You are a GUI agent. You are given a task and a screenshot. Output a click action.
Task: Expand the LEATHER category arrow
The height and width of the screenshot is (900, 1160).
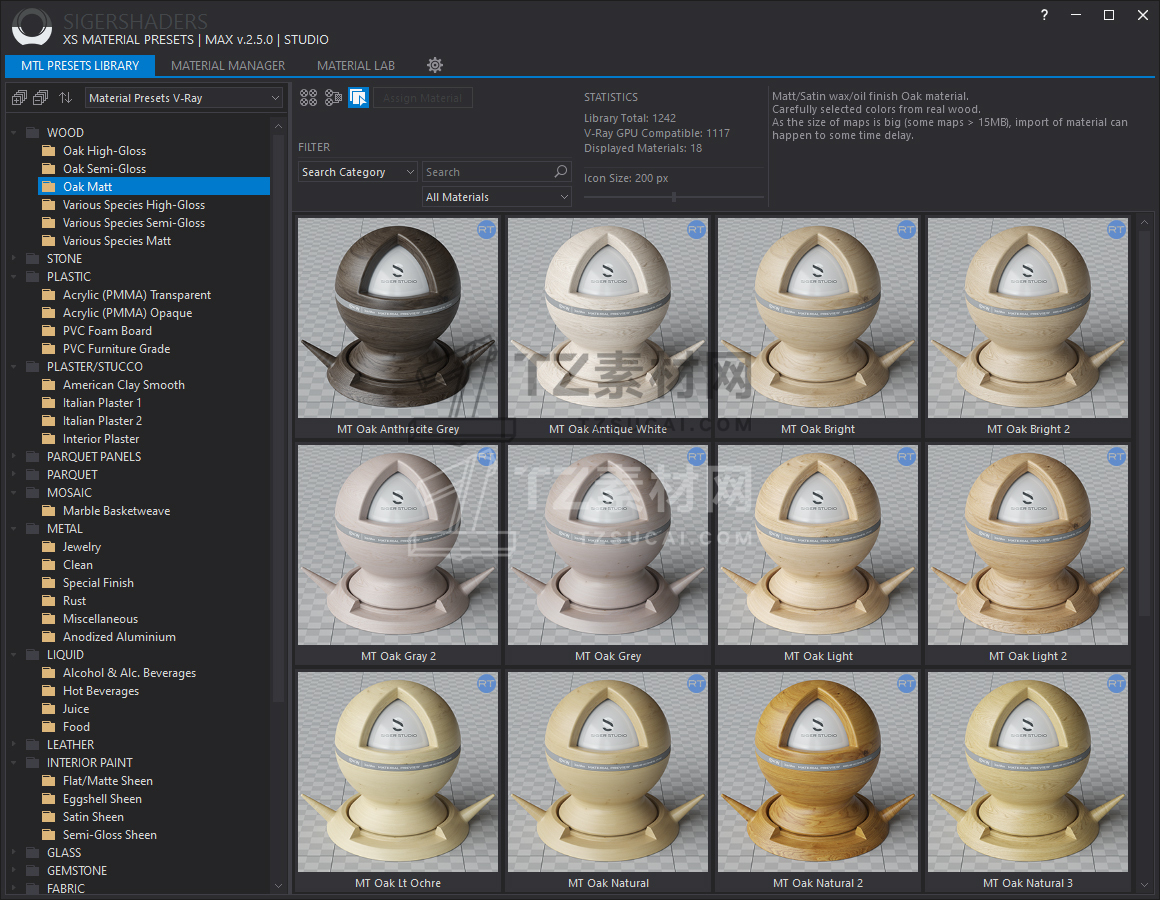14,745
